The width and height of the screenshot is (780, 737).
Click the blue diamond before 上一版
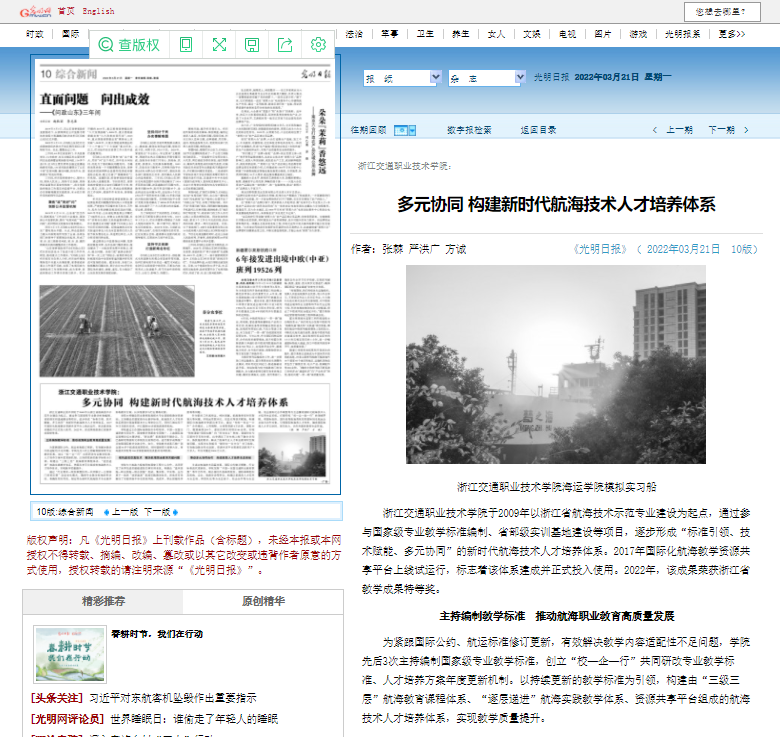point(106,511)
